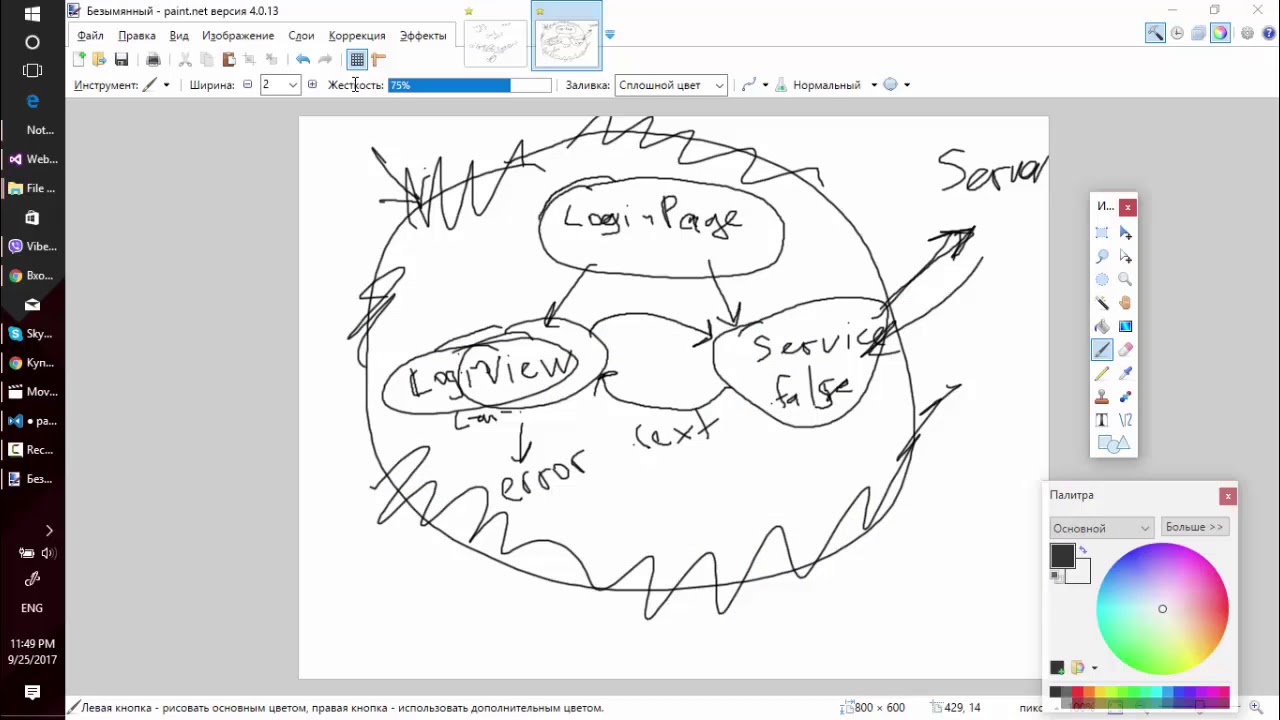
Task: Click the primary dark color swatch
Action: 1062,556
